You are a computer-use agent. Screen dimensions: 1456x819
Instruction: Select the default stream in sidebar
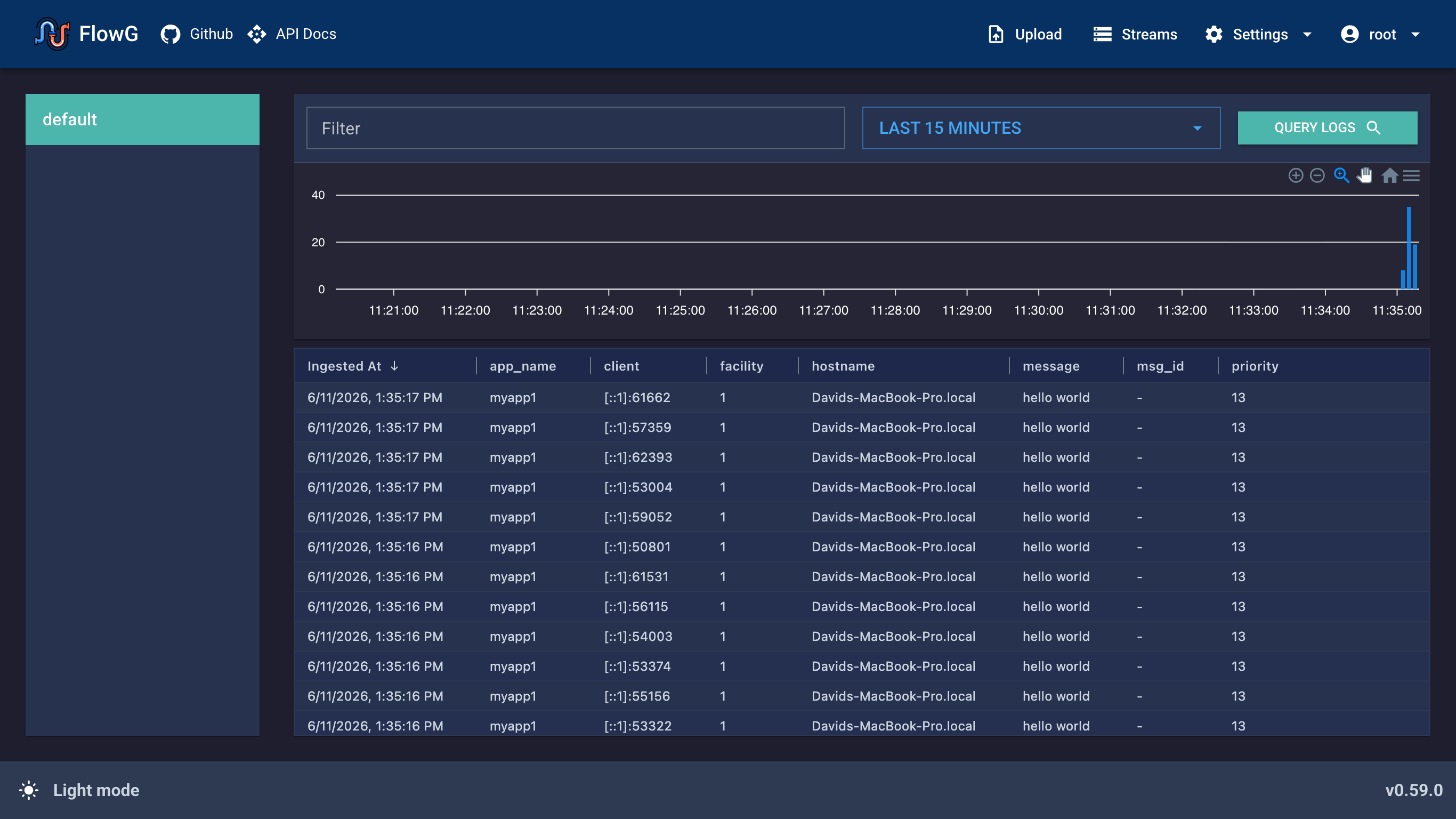tap(142, 119)
